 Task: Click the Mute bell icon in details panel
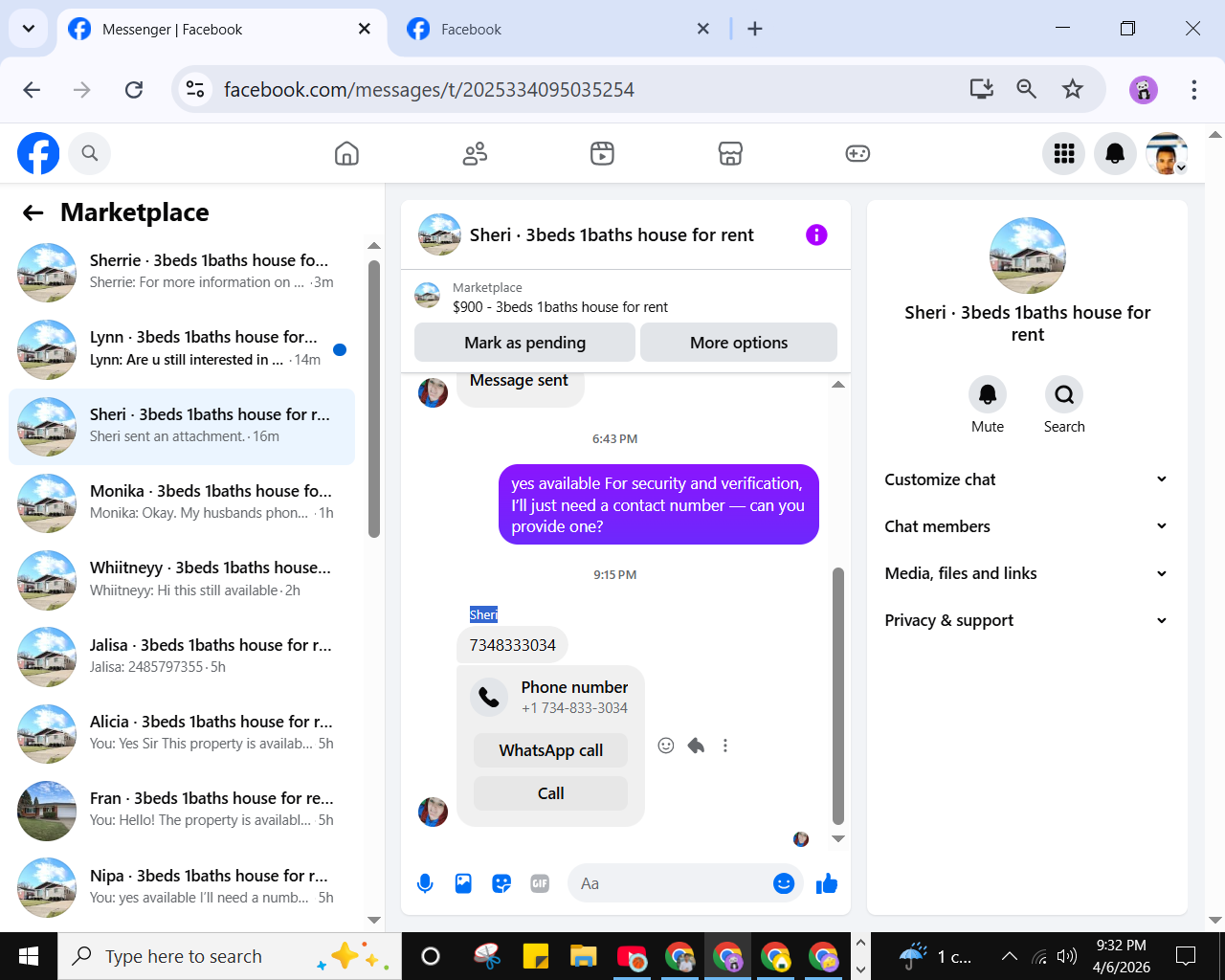988,394
